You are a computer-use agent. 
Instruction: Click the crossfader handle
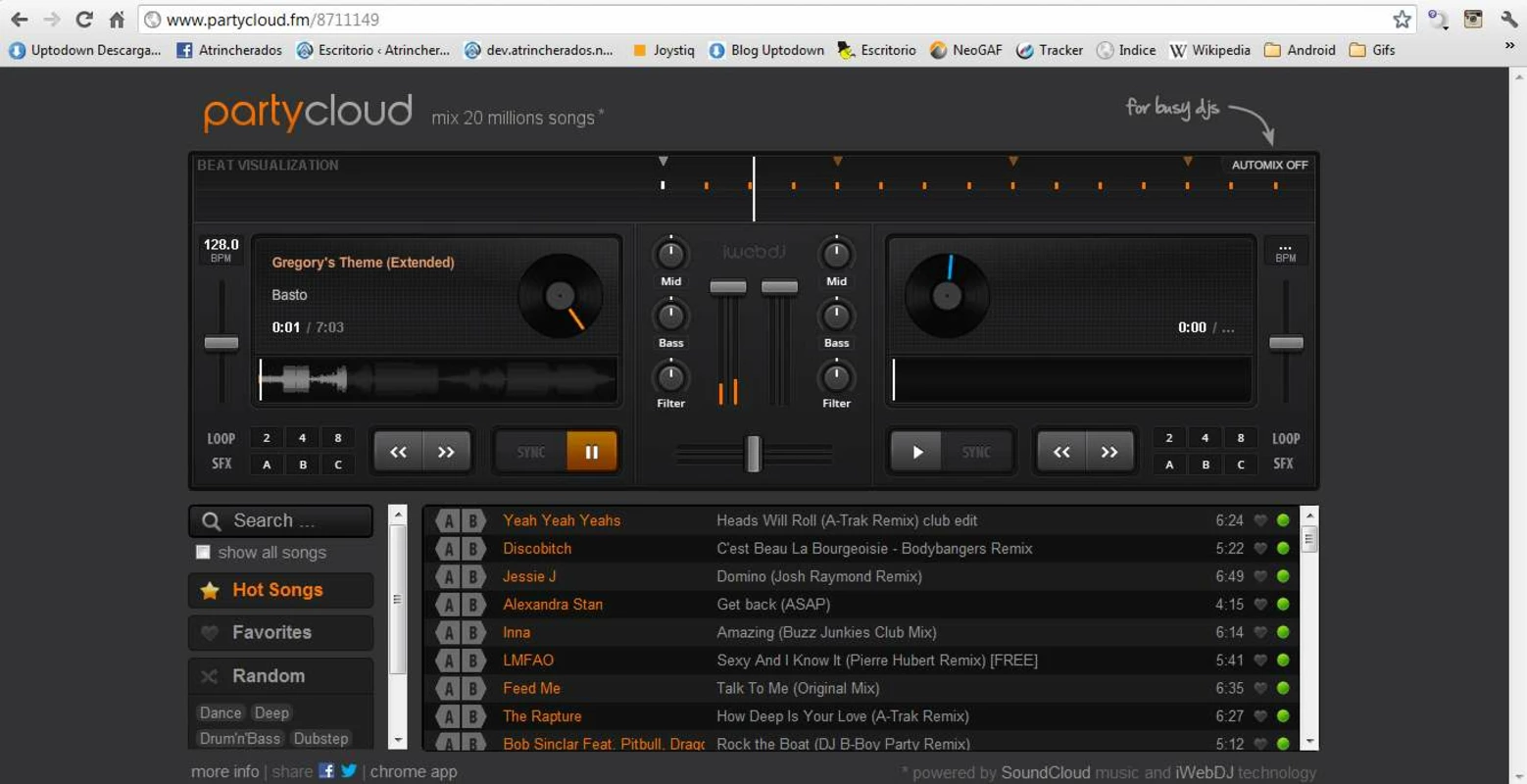pos(753,454)
